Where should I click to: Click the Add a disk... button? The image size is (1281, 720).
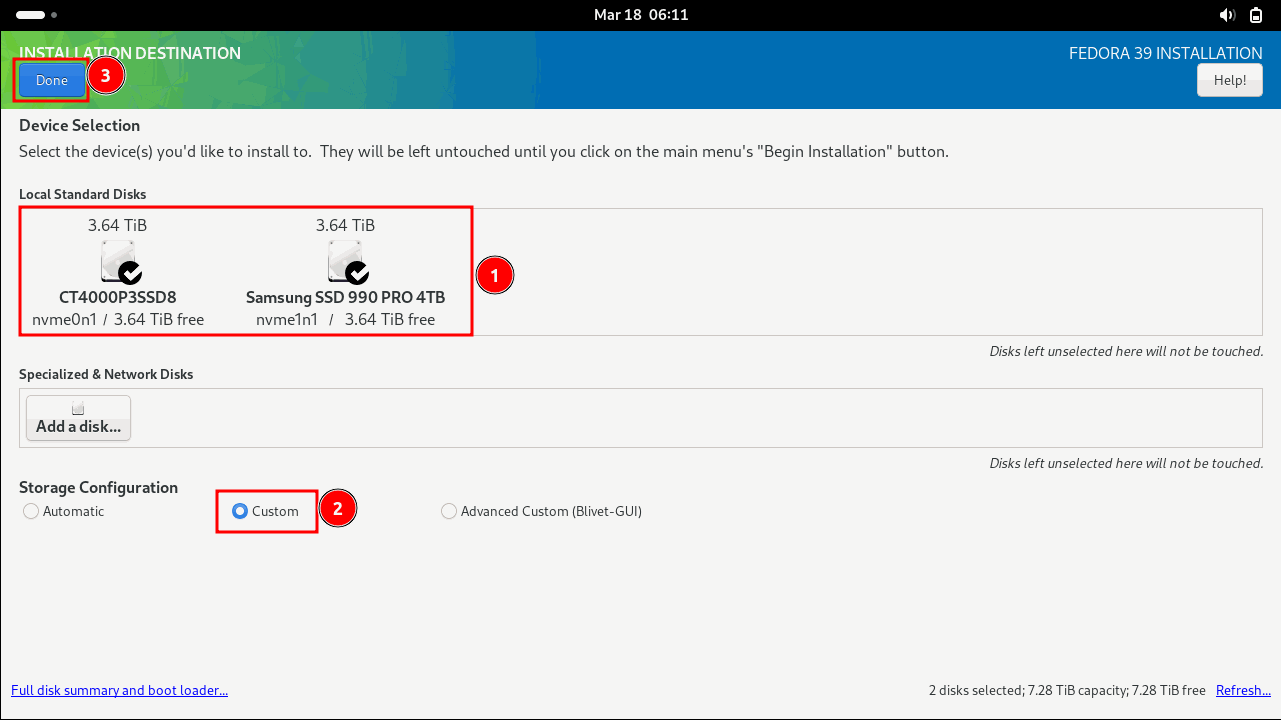[78, 418]
